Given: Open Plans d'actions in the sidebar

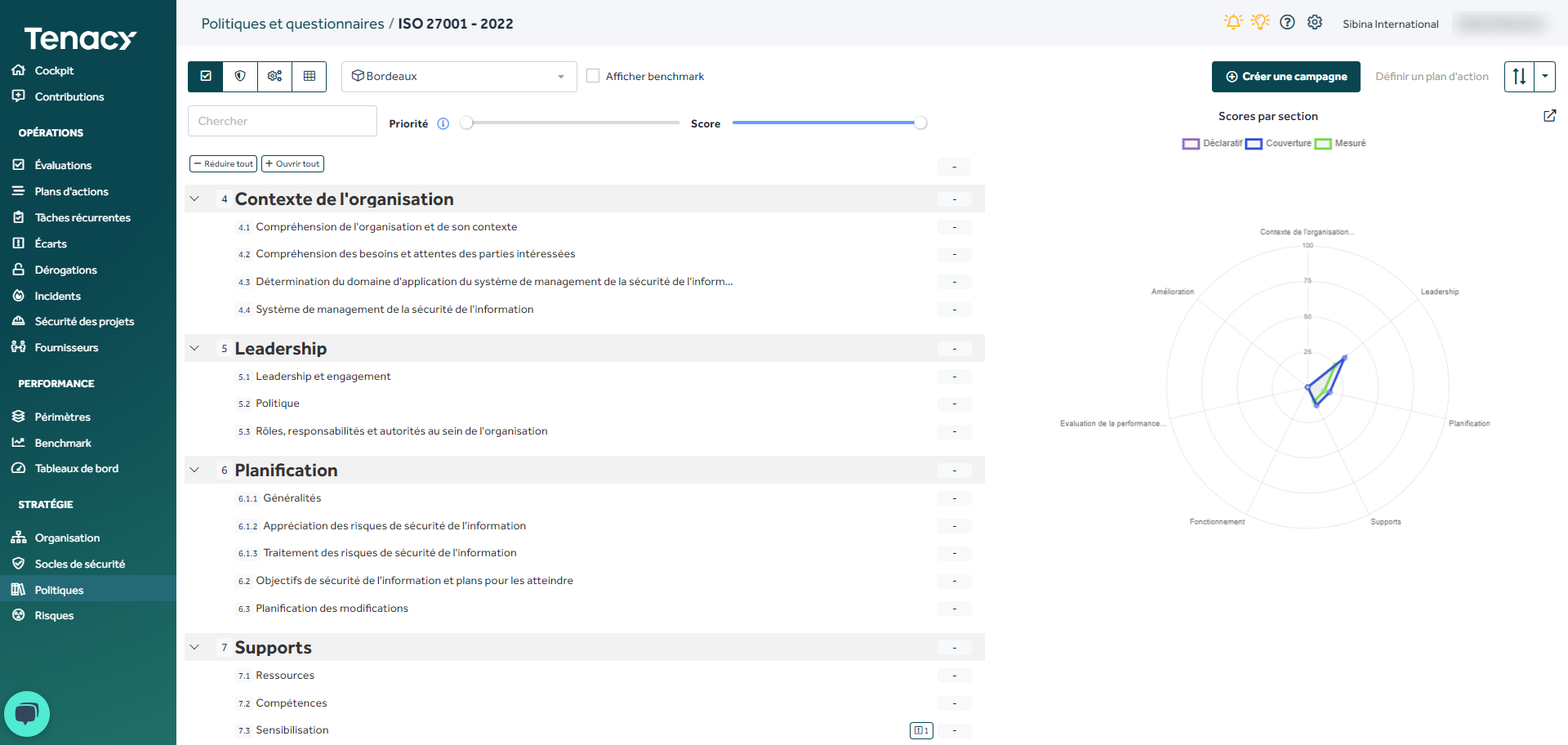Looking at the screenshot, I should coord(71,191).
